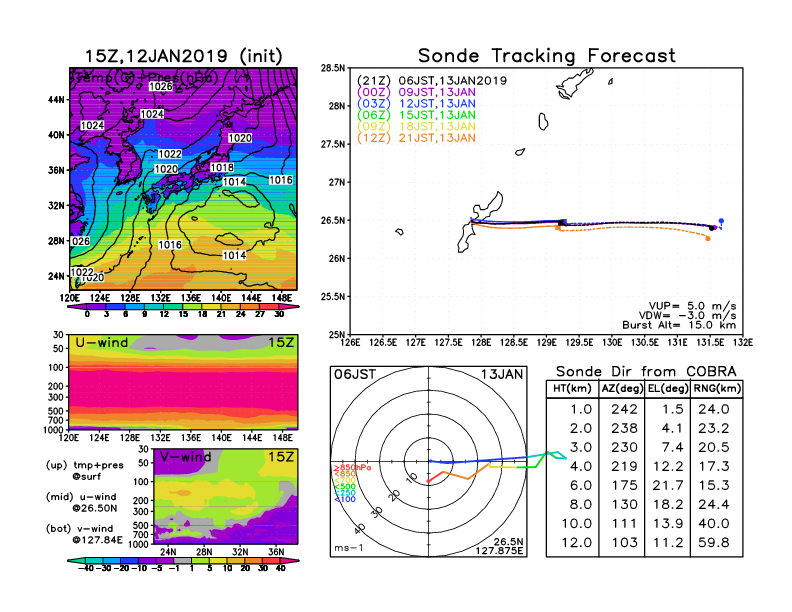The height and width of the screenshot is (612, 792).
Task: Click azimuth value 238 in the table
Action: coord(624,428)
